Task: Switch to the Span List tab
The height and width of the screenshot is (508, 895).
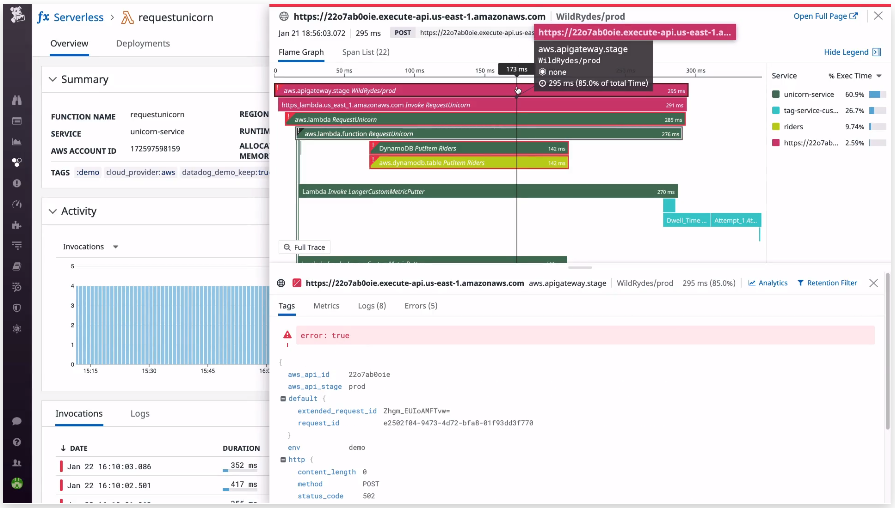Action: point(365,52)
